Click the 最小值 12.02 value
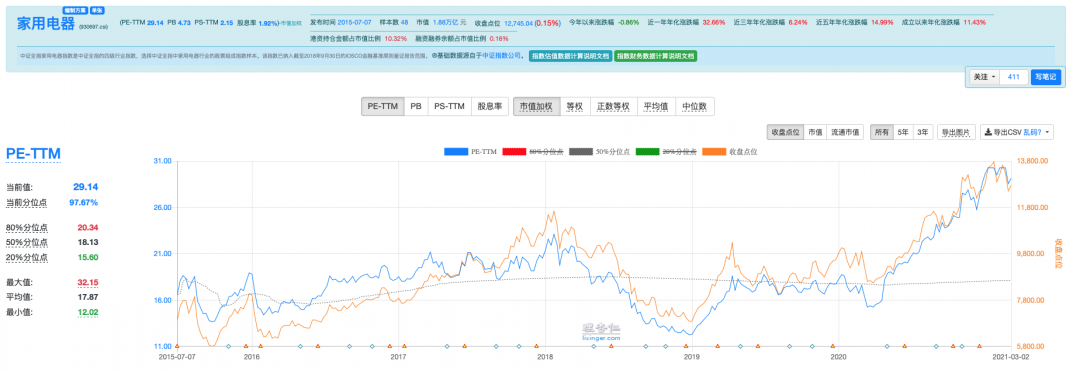This screenshot has width=1080, height=371. (87, 312)
